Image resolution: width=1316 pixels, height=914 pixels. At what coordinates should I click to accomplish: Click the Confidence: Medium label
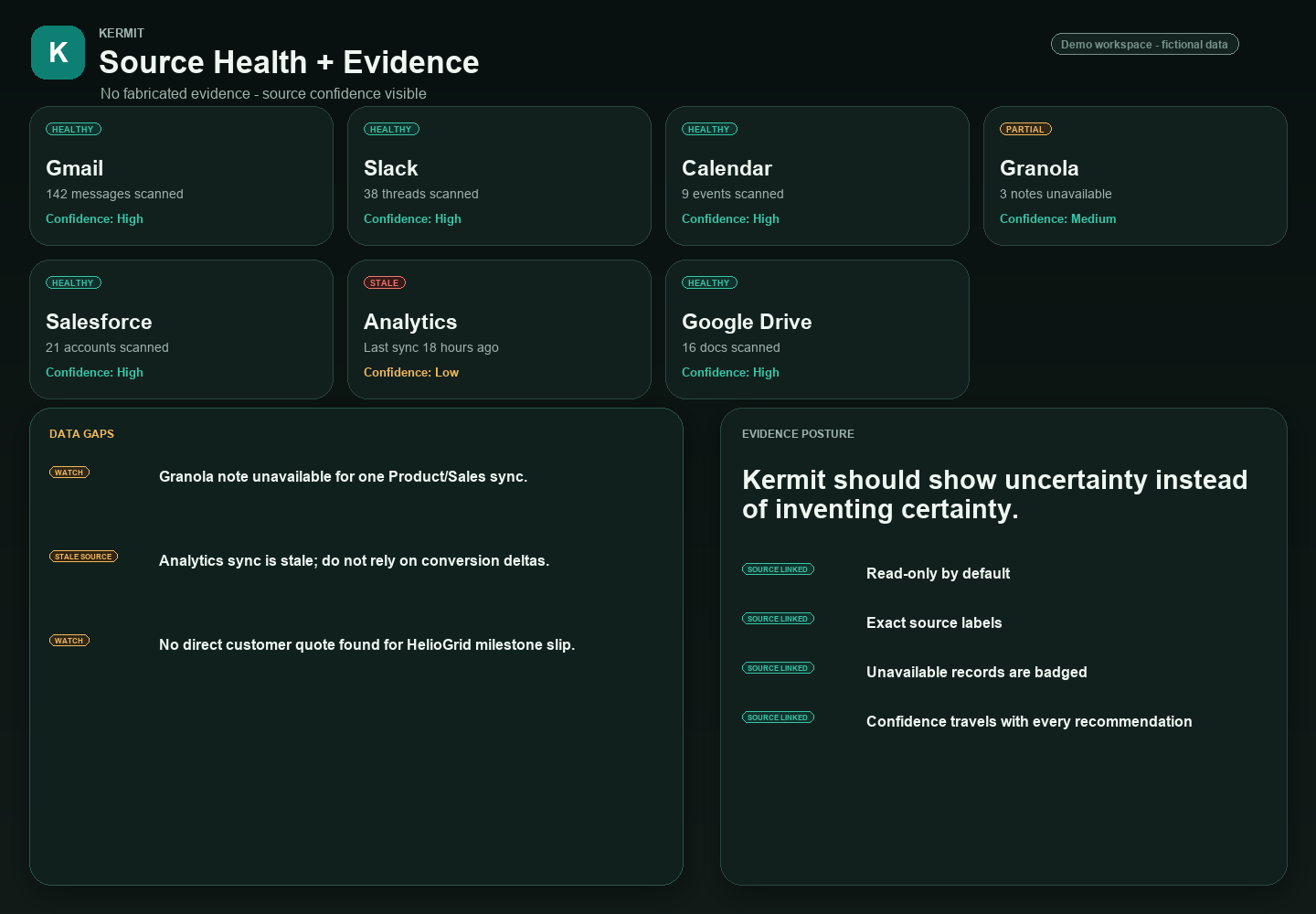pos(1057,218)
